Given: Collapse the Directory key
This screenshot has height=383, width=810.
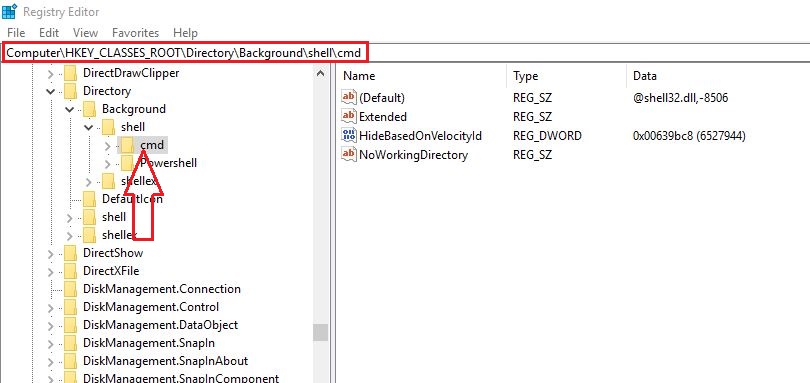Looking at the screenshot, I should pyautogui.click(x=50, y=91).
